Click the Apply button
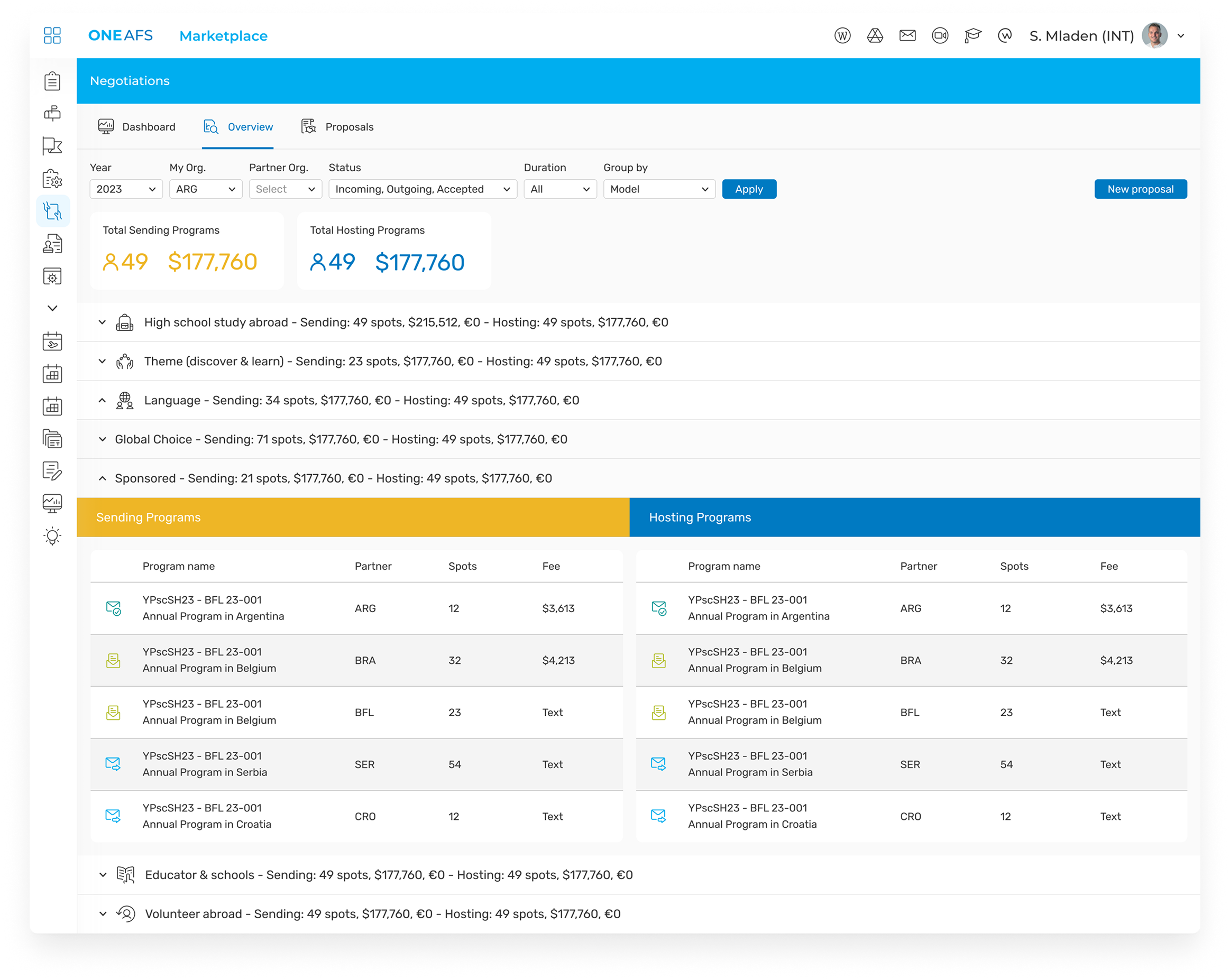Screen dimensions: 1230x980 748,189
